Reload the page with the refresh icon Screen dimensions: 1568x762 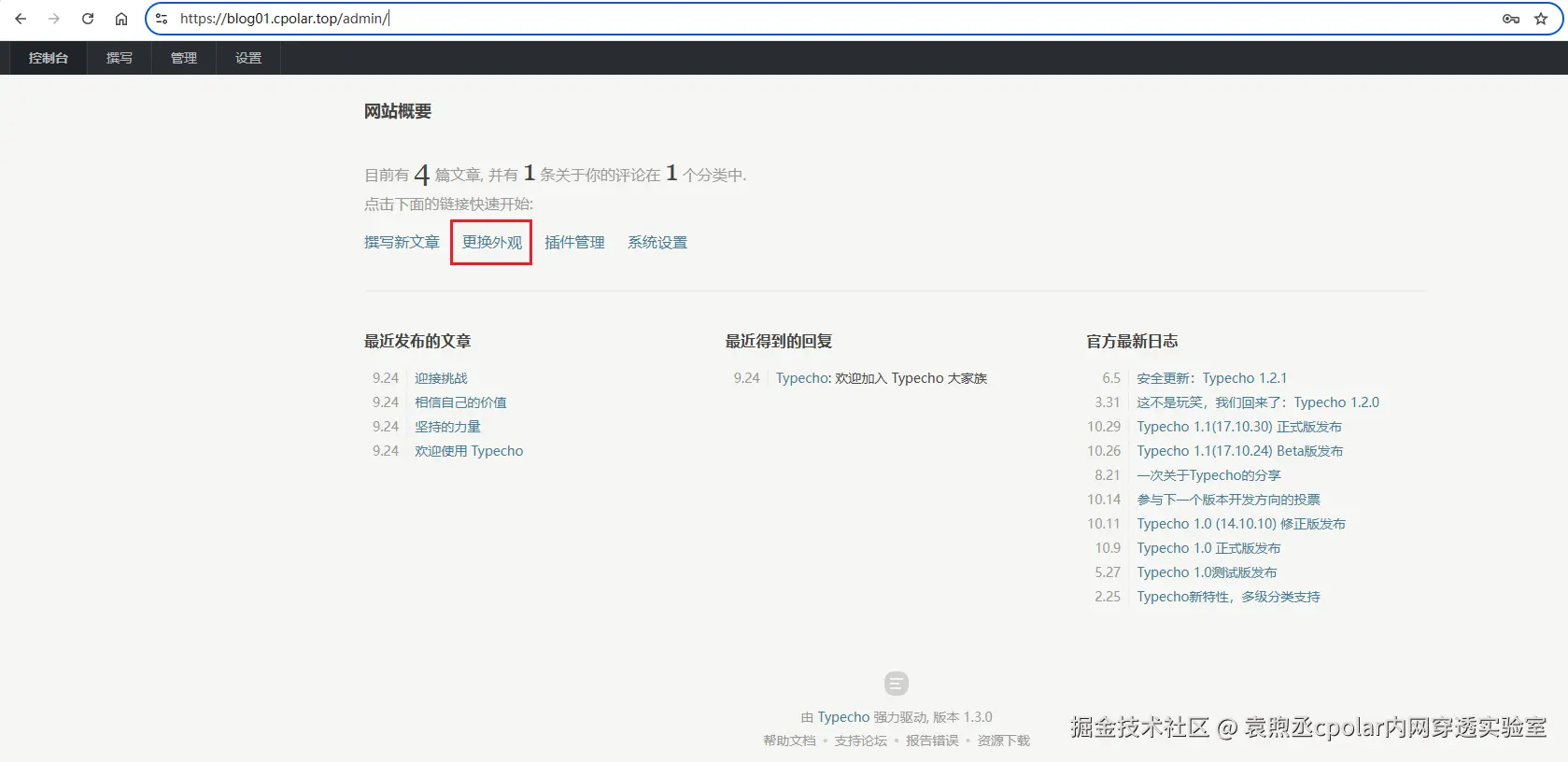click(88, 19)
